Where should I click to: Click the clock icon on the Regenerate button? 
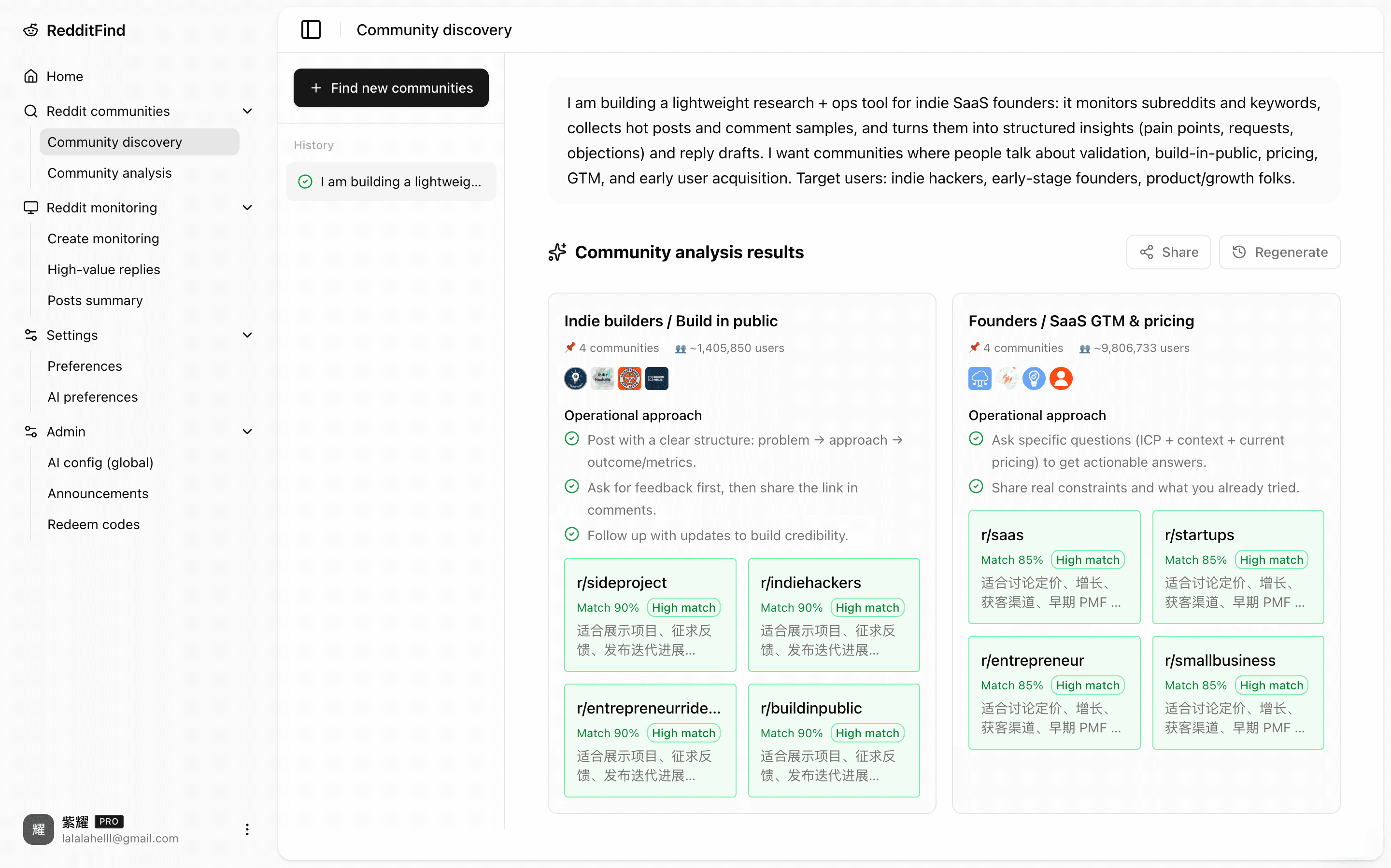tap(1239, 252)
